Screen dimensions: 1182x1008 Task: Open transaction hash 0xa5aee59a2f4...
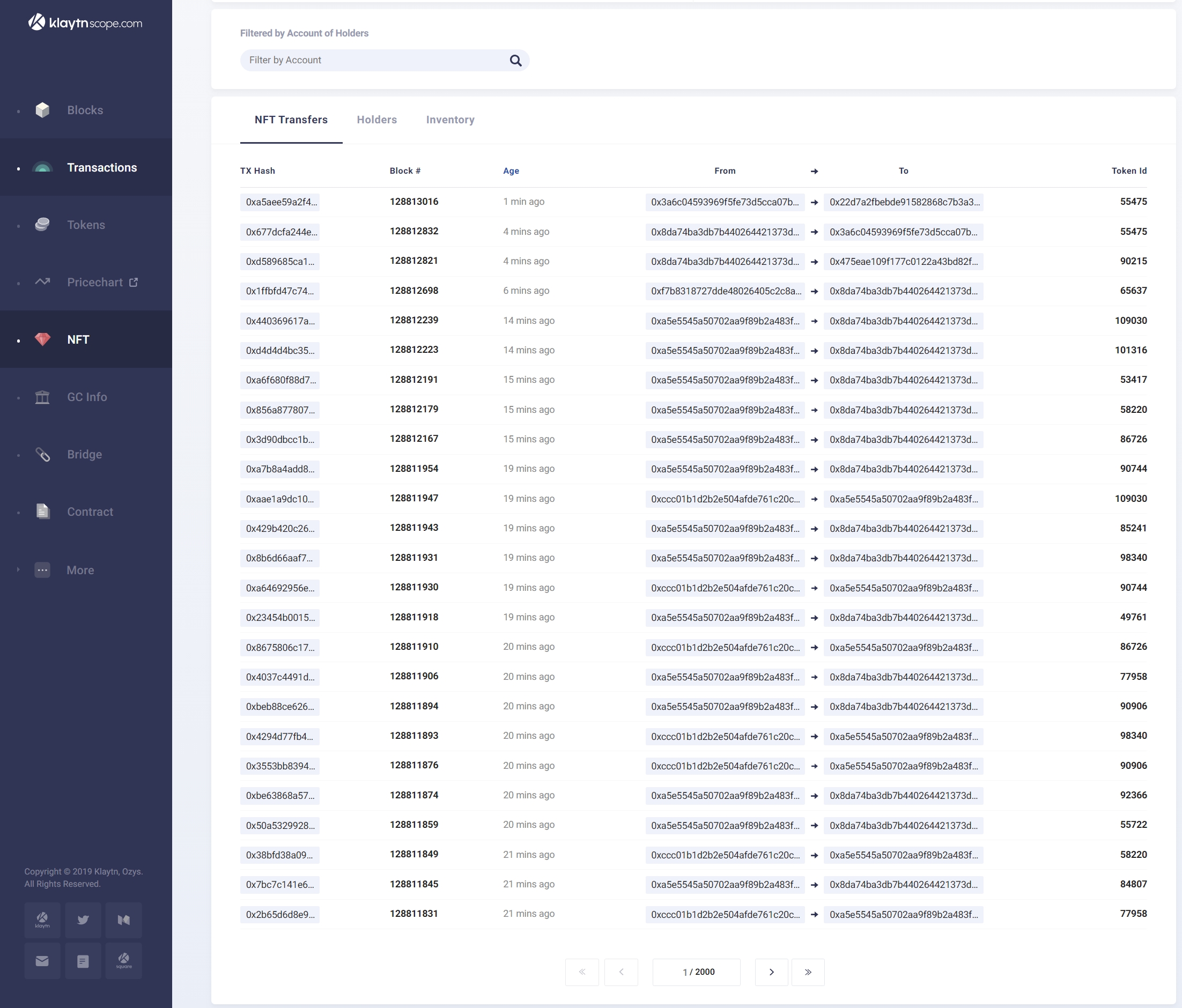(280, 202)
